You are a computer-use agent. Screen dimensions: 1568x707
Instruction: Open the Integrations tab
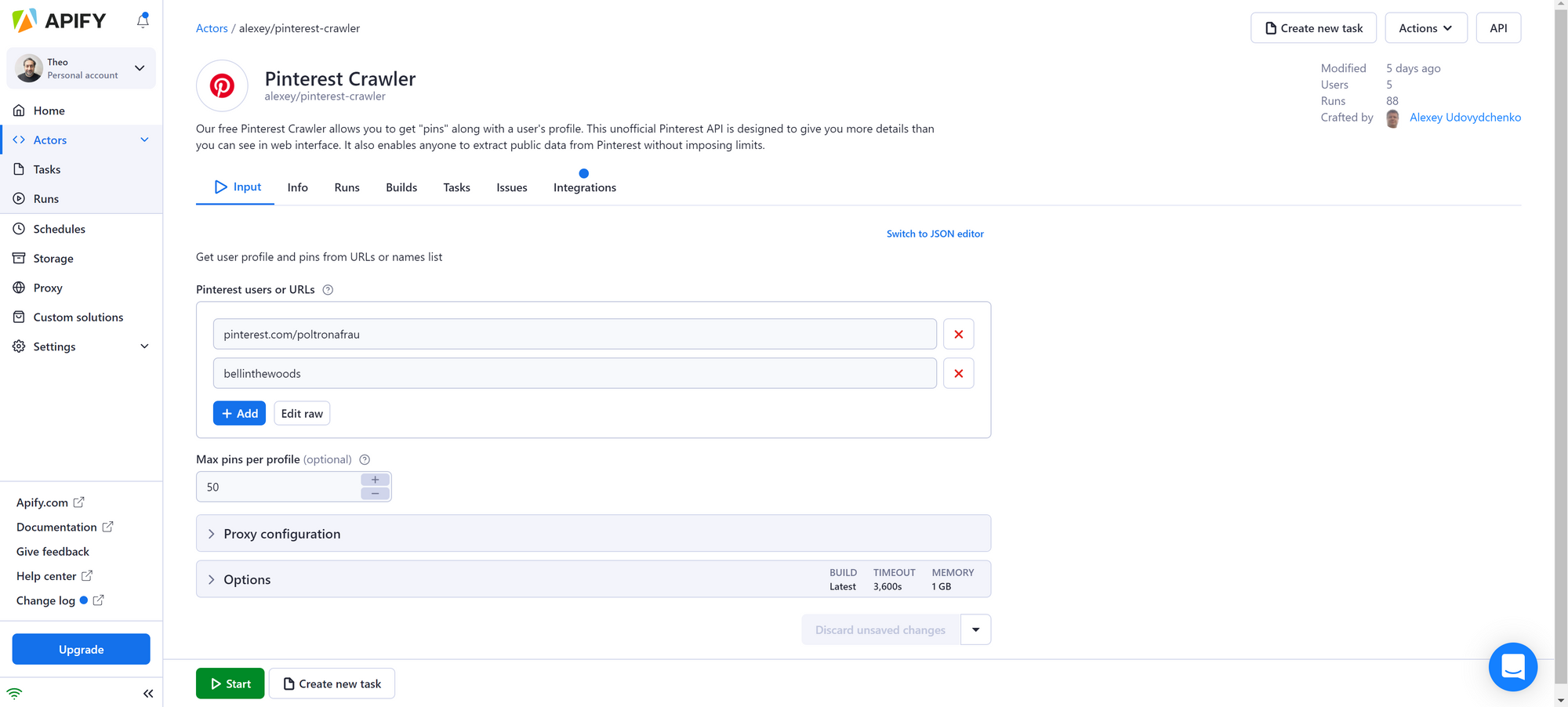pyautogui.click(x=584, y=187)
